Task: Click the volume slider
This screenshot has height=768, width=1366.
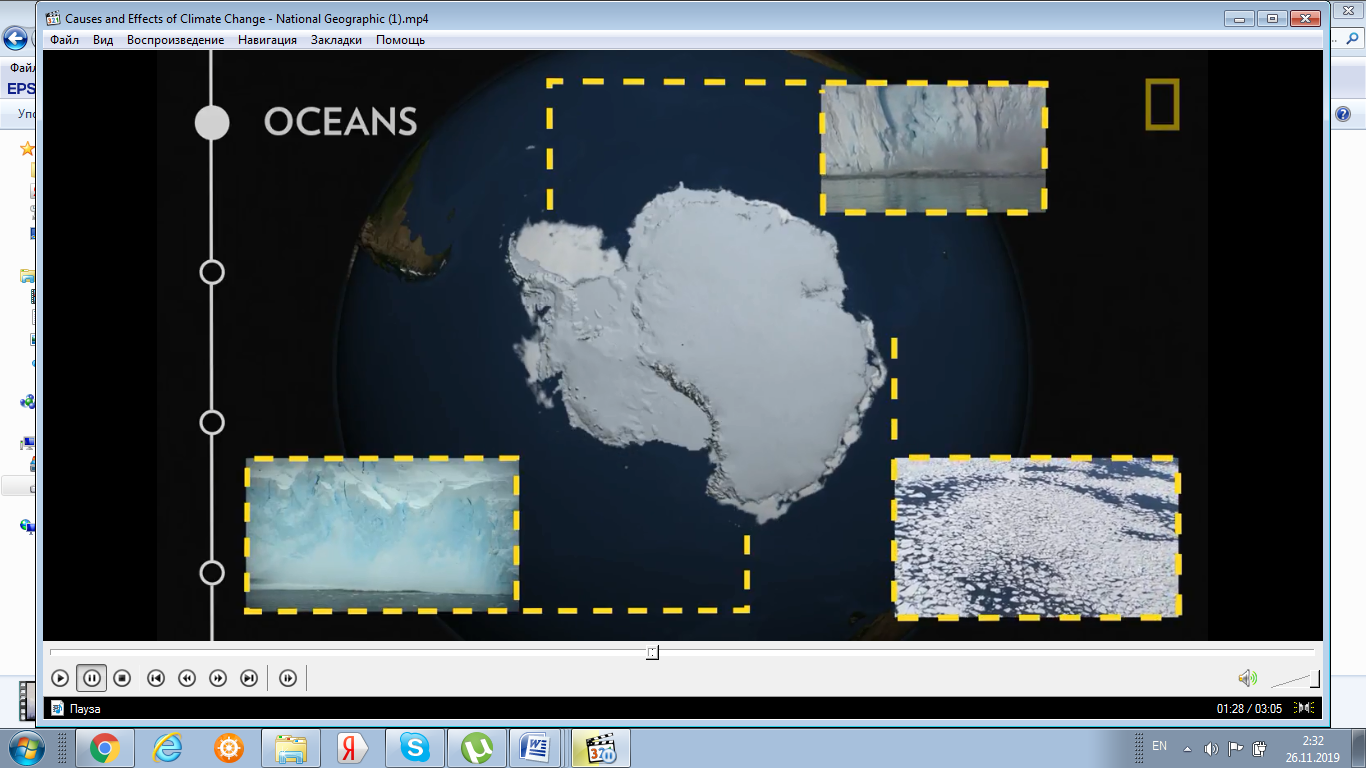Action: tap(1295, 680)
